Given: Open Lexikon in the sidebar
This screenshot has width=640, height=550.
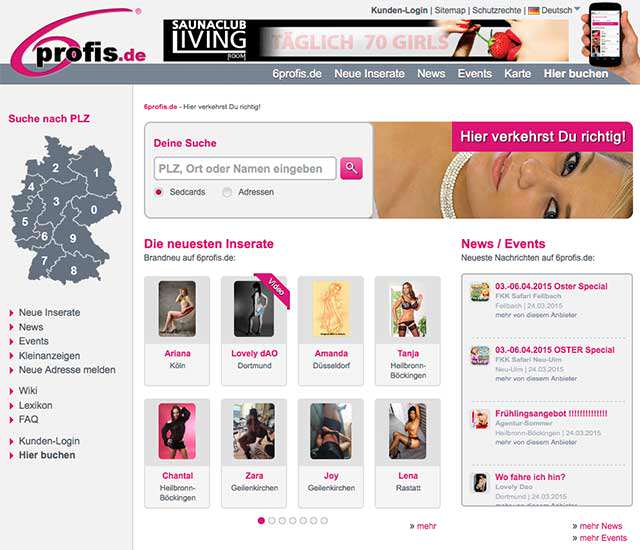Looking at the screenshot, I should click(x=36, y=406).
